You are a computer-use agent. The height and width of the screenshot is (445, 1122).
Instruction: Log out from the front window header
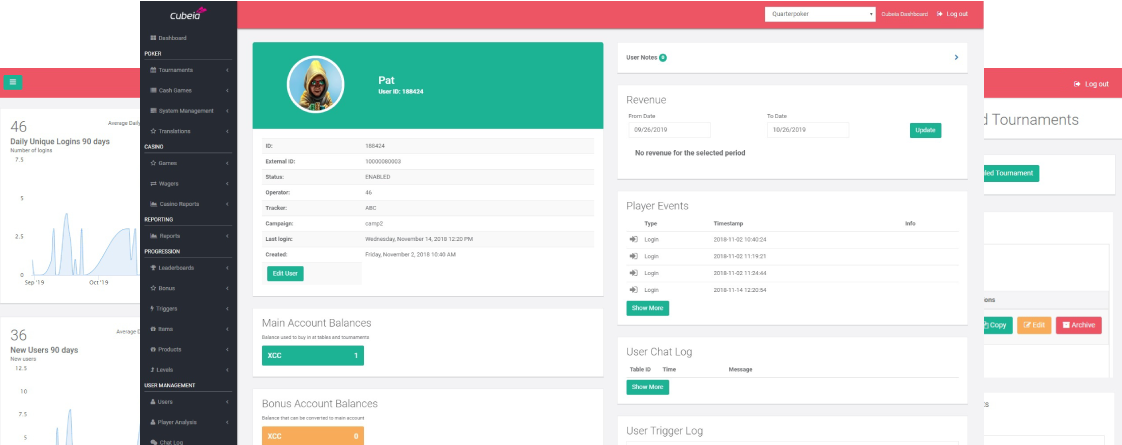pyautogui.click(x=952, y=14)
